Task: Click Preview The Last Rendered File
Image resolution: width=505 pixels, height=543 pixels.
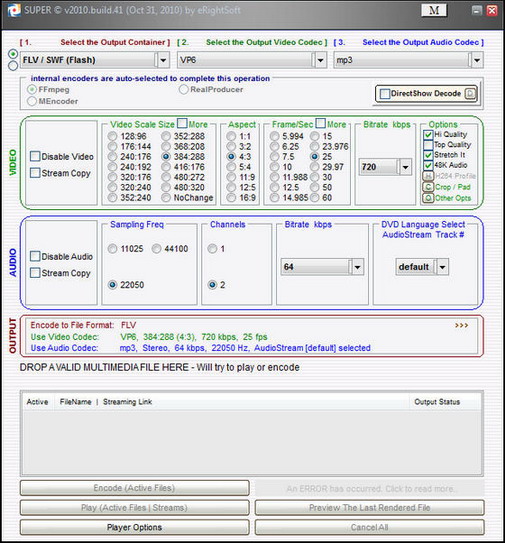Action: point(370,507)
